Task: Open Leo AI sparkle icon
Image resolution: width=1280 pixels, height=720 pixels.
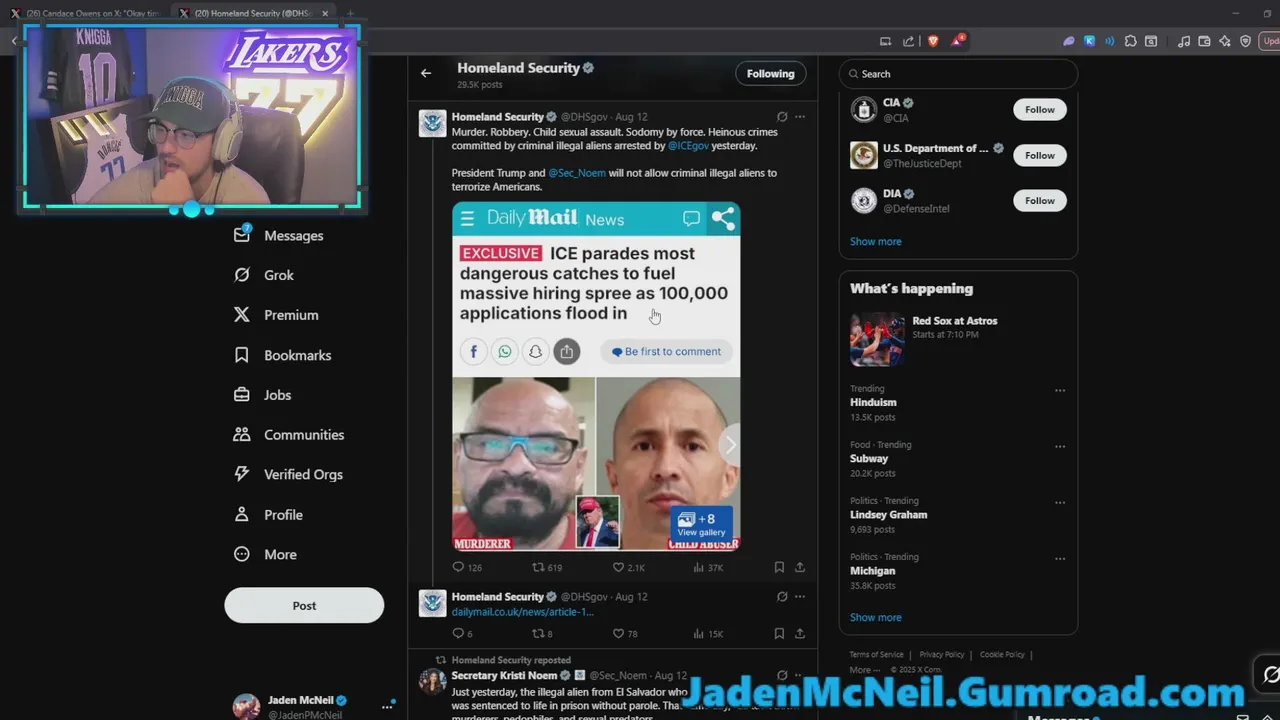Action: pos(1225,41)
